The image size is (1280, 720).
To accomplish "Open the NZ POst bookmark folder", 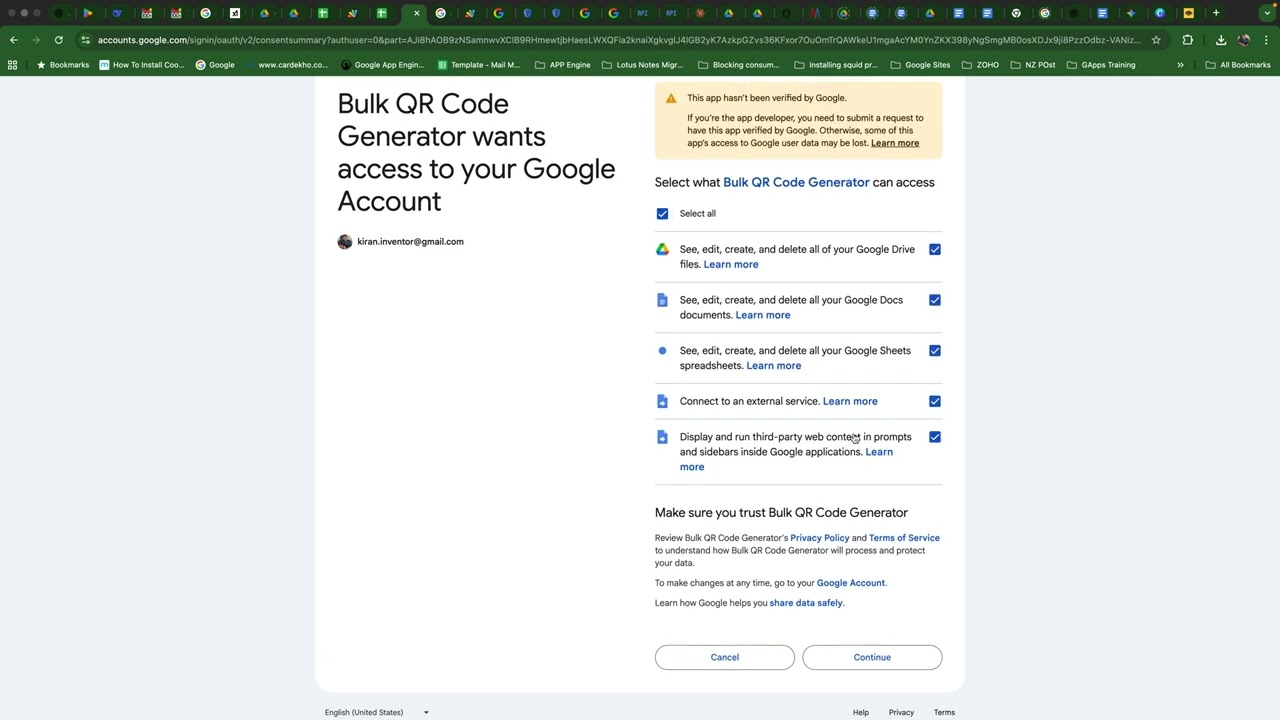I will (x=1032, y=65).
